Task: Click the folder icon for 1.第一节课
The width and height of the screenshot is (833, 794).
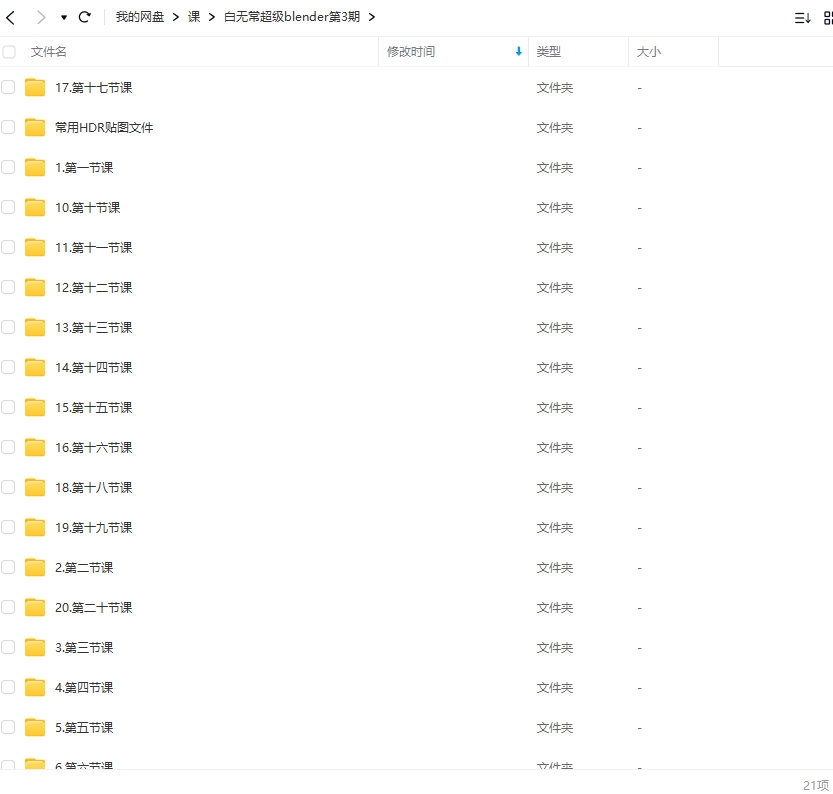Action: (35, 167)
